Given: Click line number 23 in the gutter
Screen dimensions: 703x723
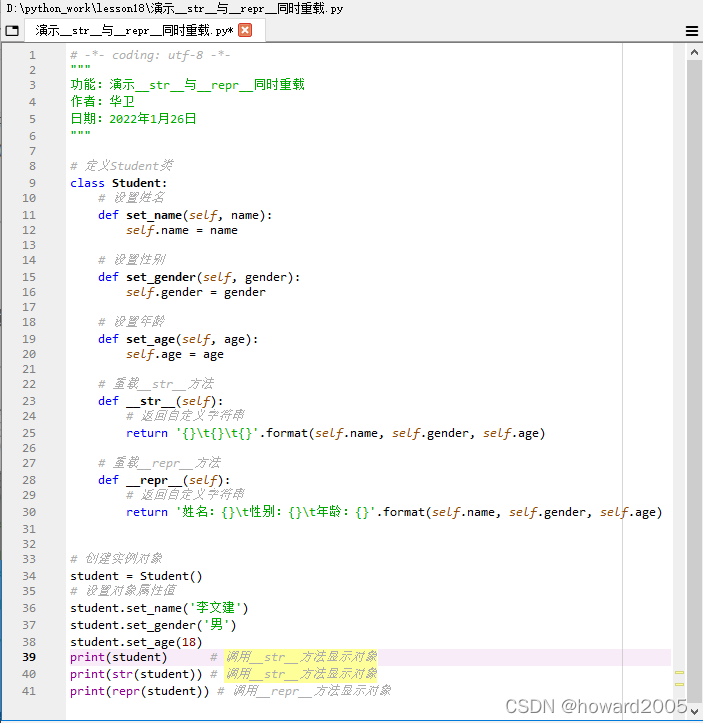Looking at the screenshot, I should point(29,401).
